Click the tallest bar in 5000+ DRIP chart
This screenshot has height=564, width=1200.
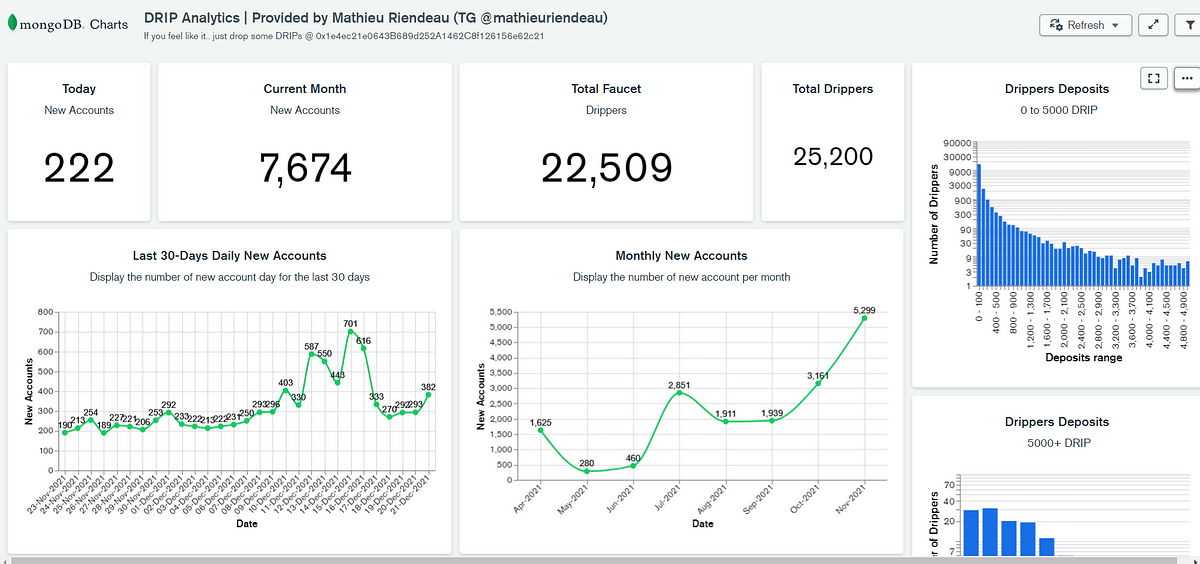click(x=991, y=532)
